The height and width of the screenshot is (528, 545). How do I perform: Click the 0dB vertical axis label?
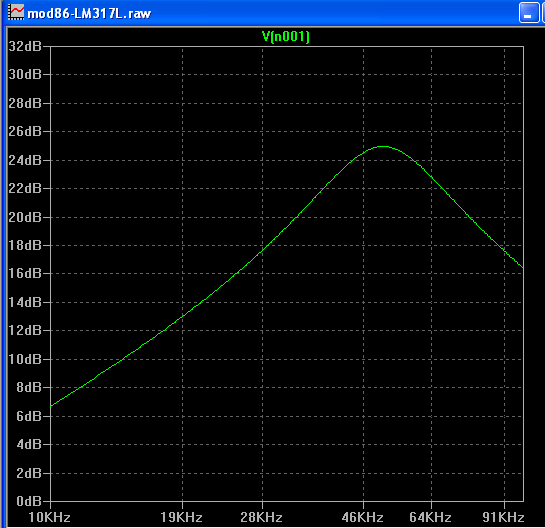click(29, 501)
